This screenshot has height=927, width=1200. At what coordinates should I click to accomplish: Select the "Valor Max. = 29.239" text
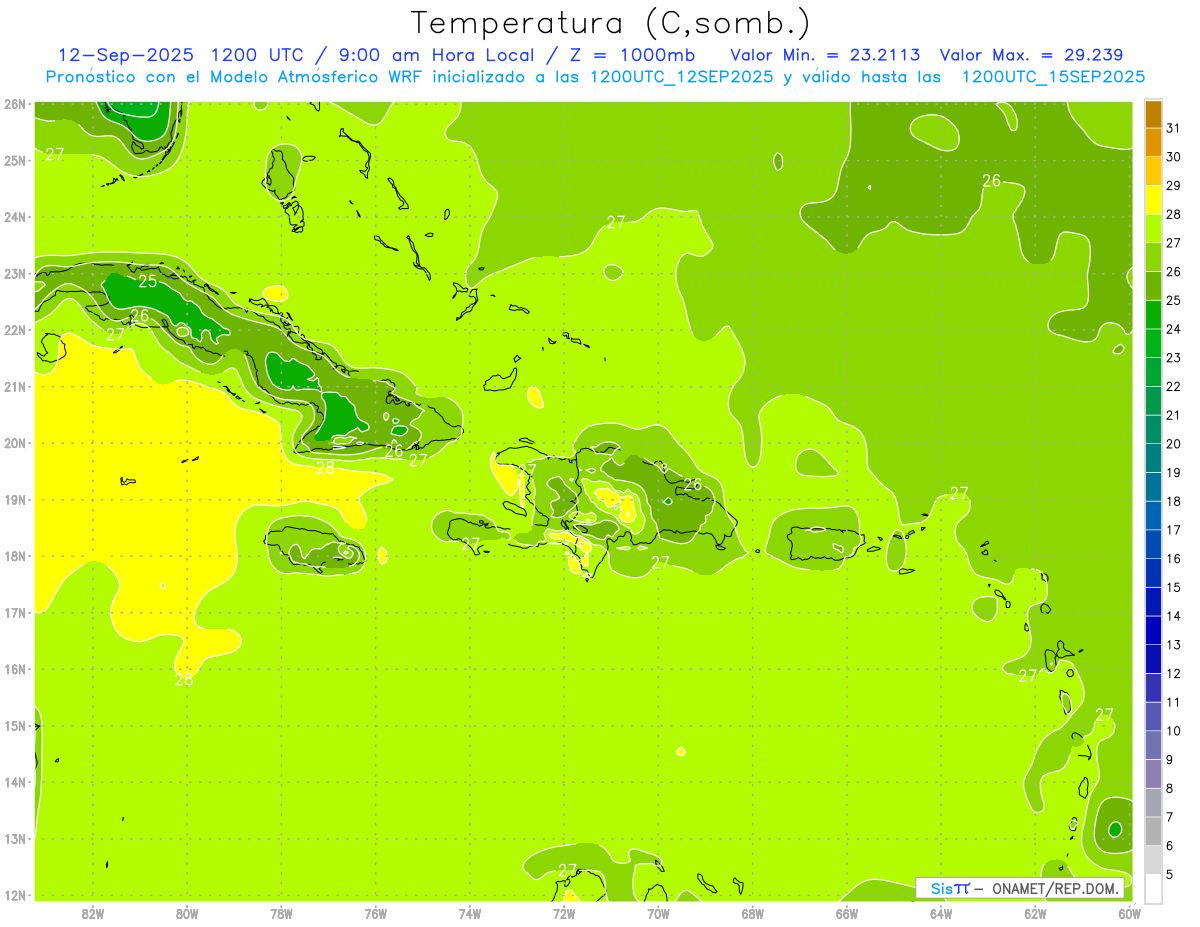[1031, 55]
